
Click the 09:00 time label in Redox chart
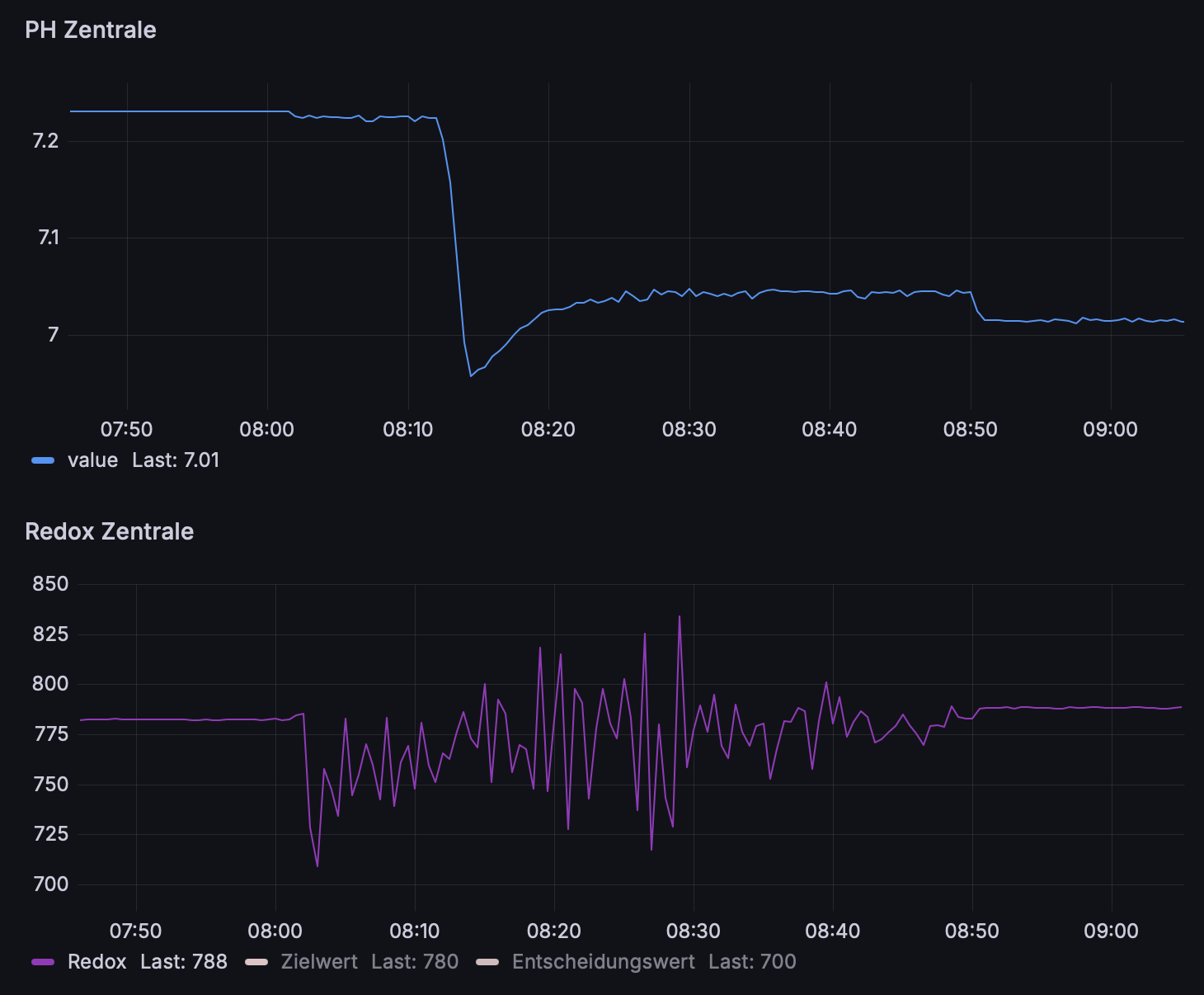(x=1112, y=931)
